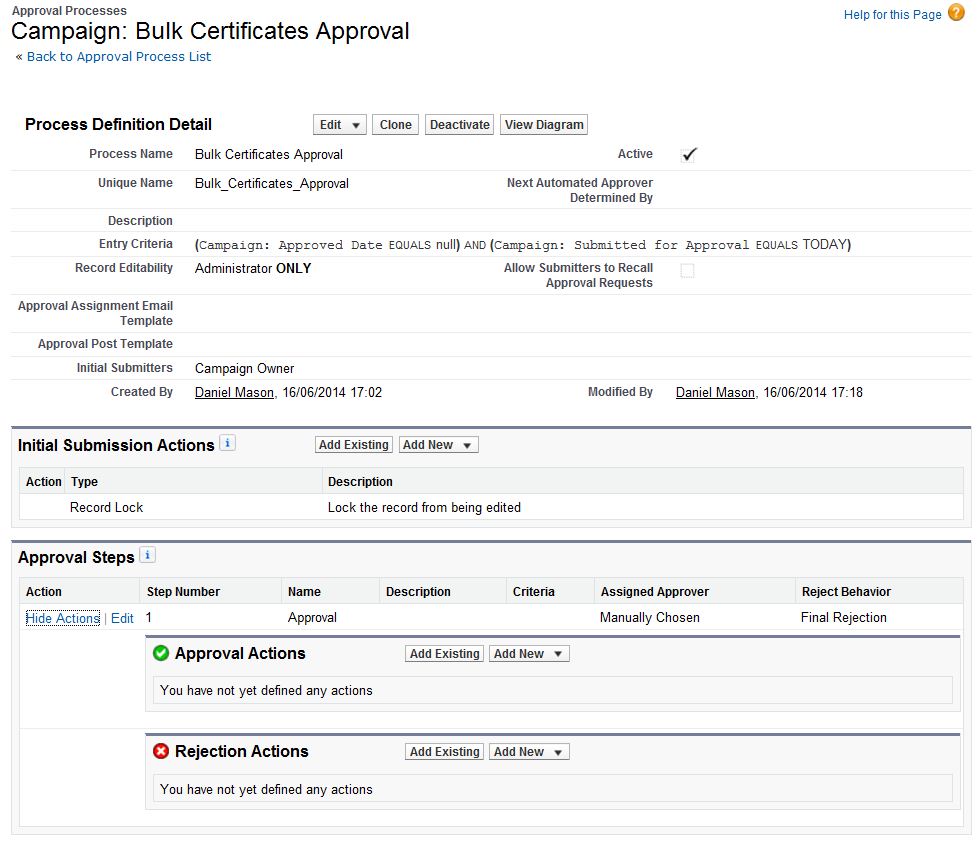Image resolution: width=978 pixels, height=844 pixels.
Task: Open Daniel Mason link in Created By
Action: (234, 393)
